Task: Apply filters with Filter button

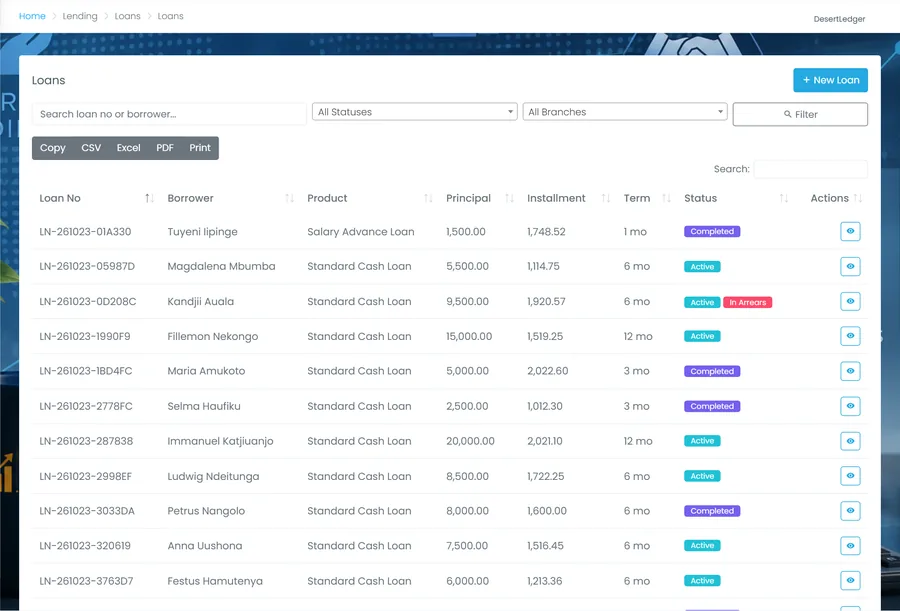Action: point(800,114)
